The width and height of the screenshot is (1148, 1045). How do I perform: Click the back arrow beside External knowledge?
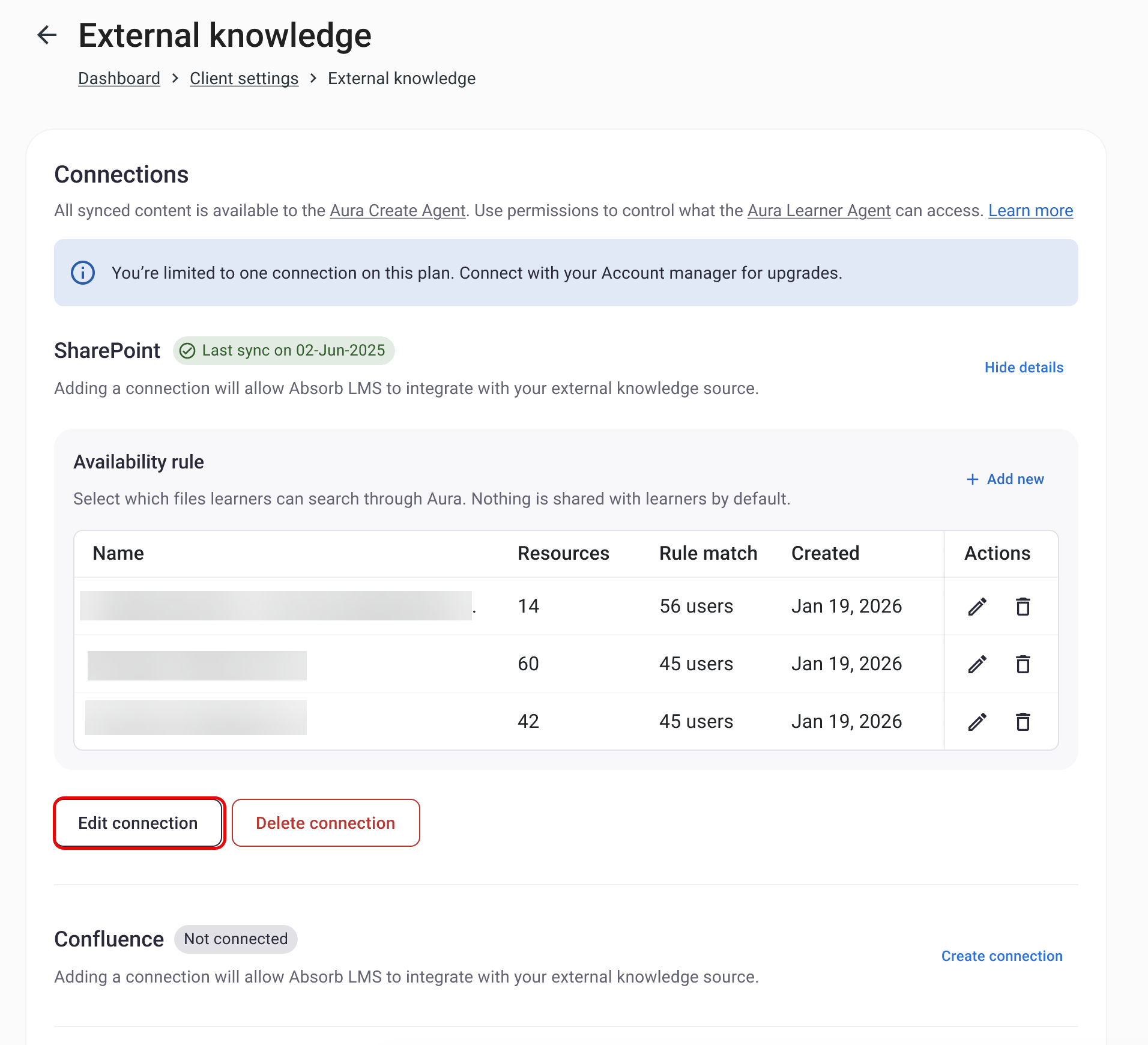47,35
